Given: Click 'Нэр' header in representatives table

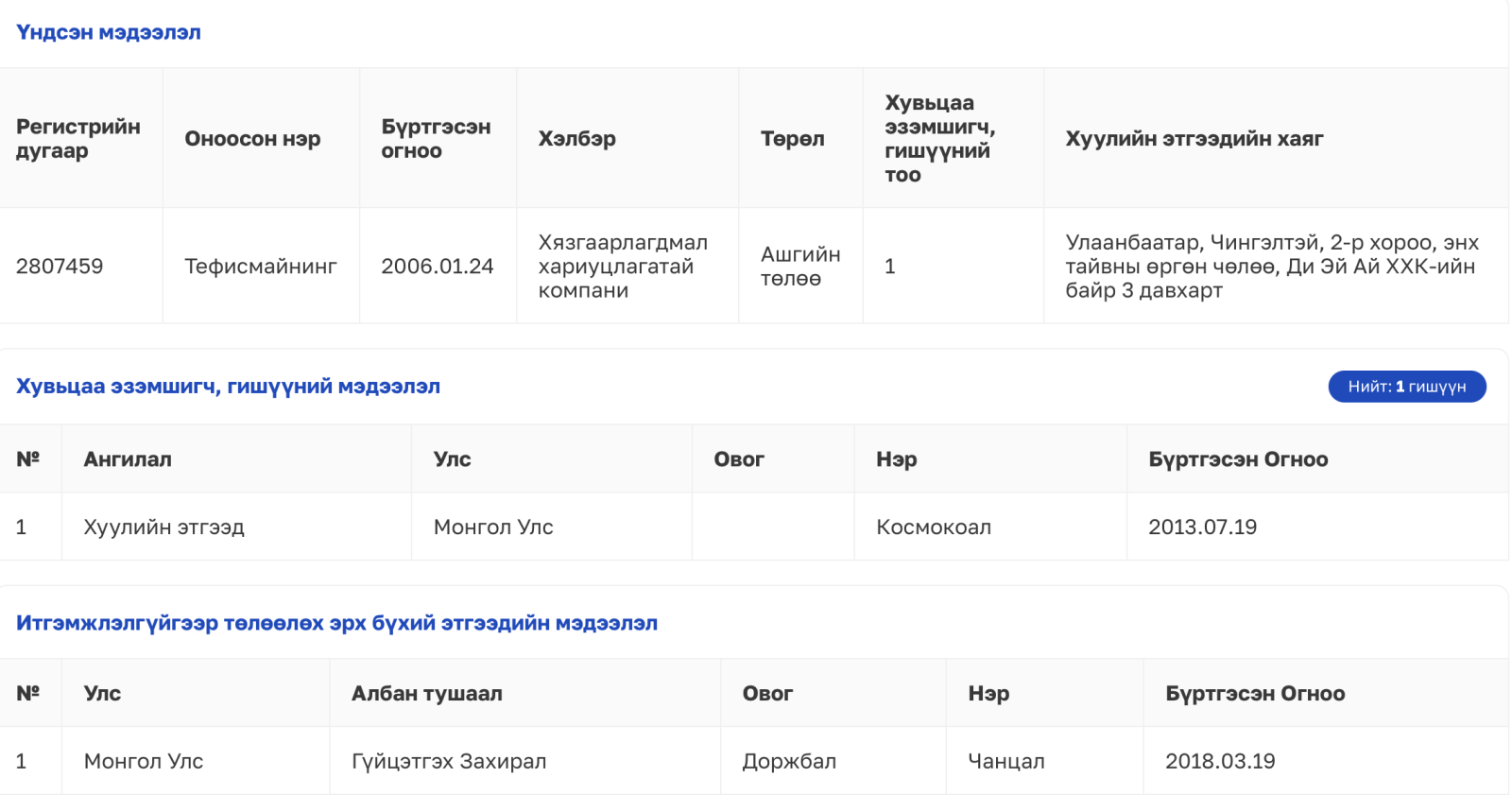Looking at the screenshot, I should tap(988, 694).
